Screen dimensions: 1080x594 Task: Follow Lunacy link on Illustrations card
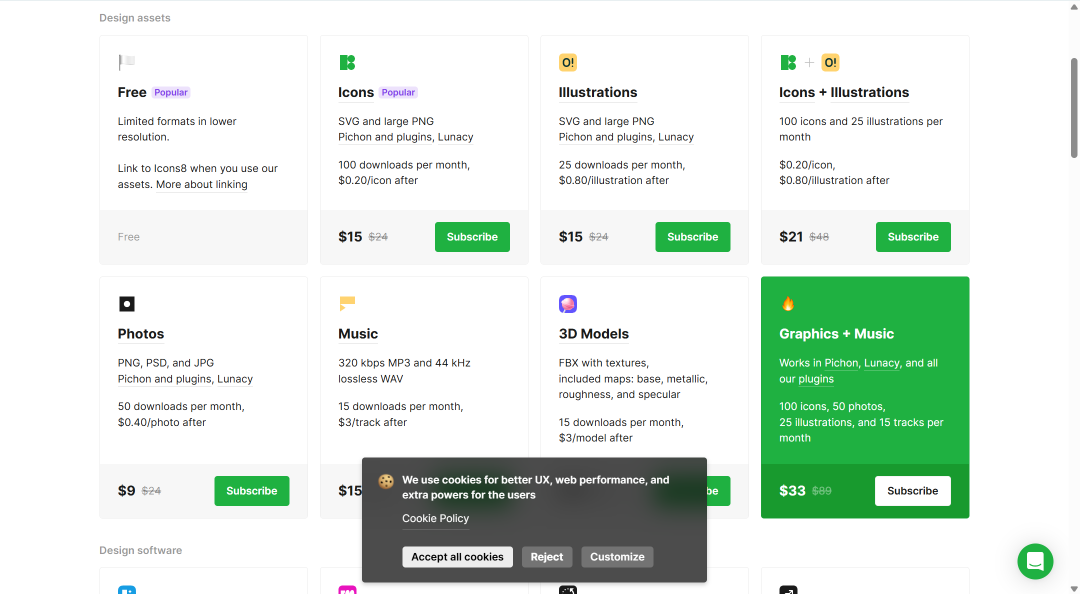click(x=676, y=137)
